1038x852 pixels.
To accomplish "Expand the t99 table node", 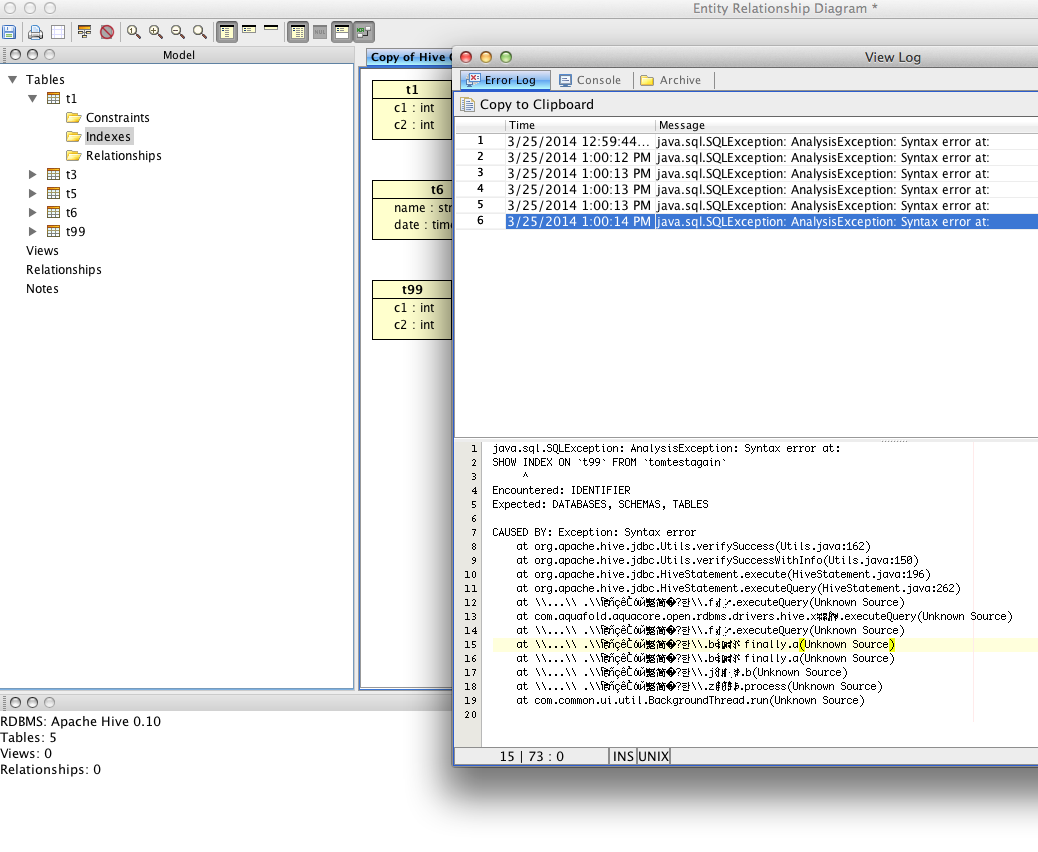I will 32,232.
